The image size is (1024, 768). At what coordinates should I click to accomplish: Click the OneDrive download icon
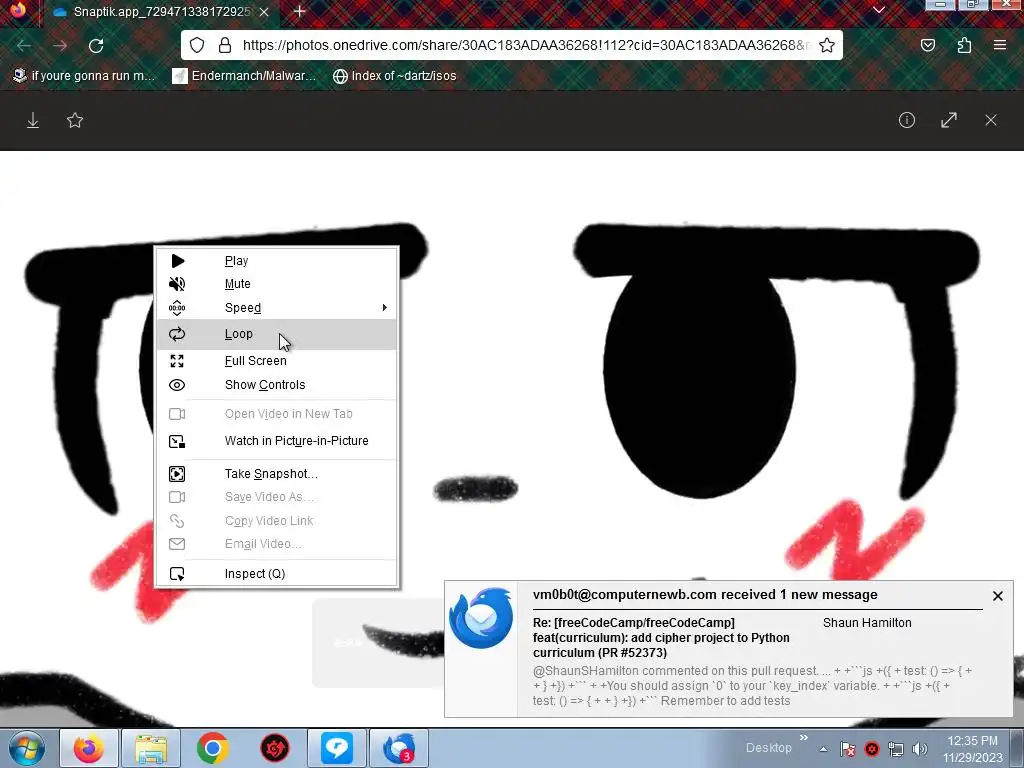click(x=33, y=120)
